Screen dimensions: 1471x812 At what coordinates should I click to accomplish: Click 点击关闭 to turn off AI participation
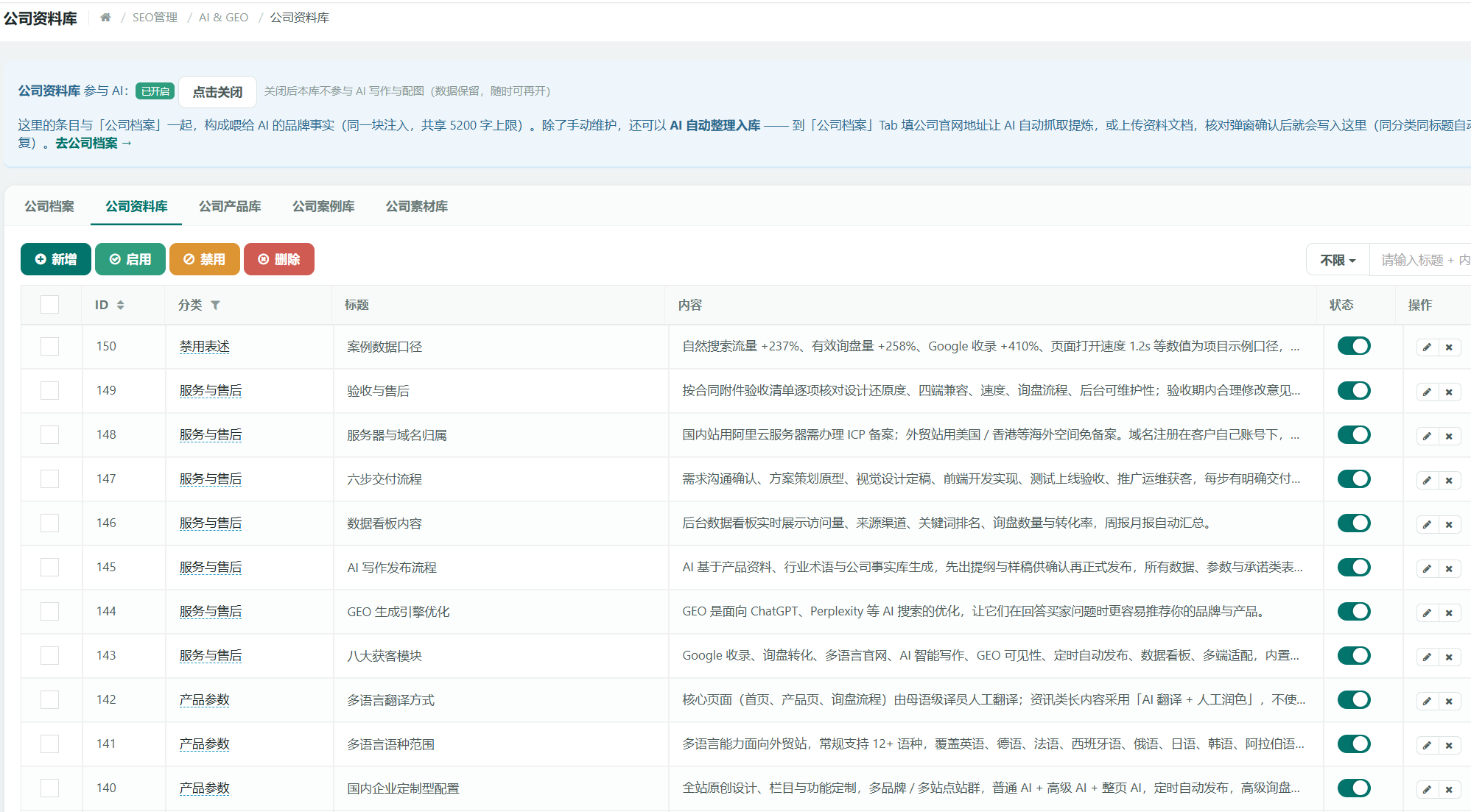(x=217, y=92)
